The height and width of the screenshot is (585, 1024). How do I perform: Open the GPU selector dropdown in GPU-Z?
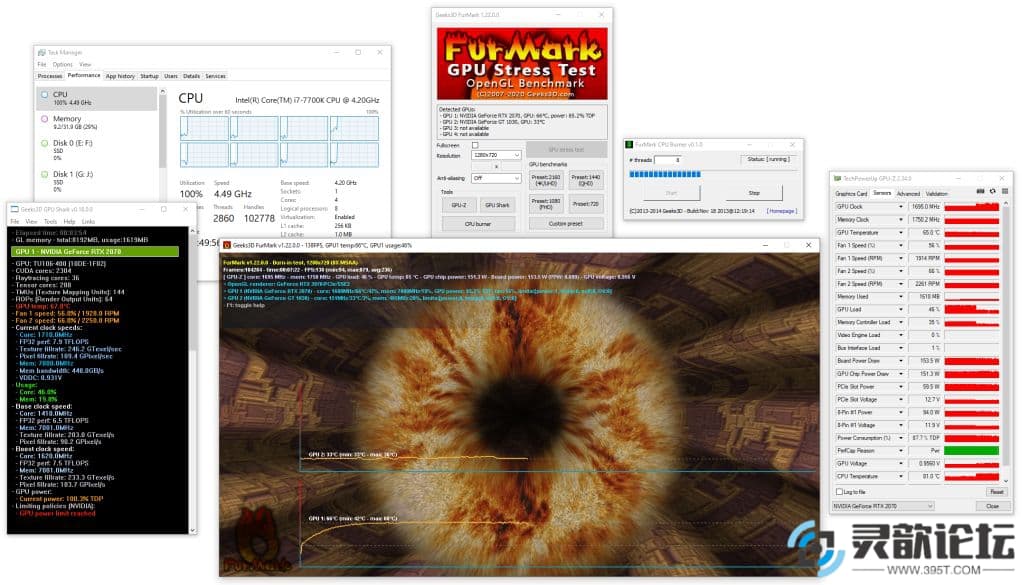click(883, 506)
